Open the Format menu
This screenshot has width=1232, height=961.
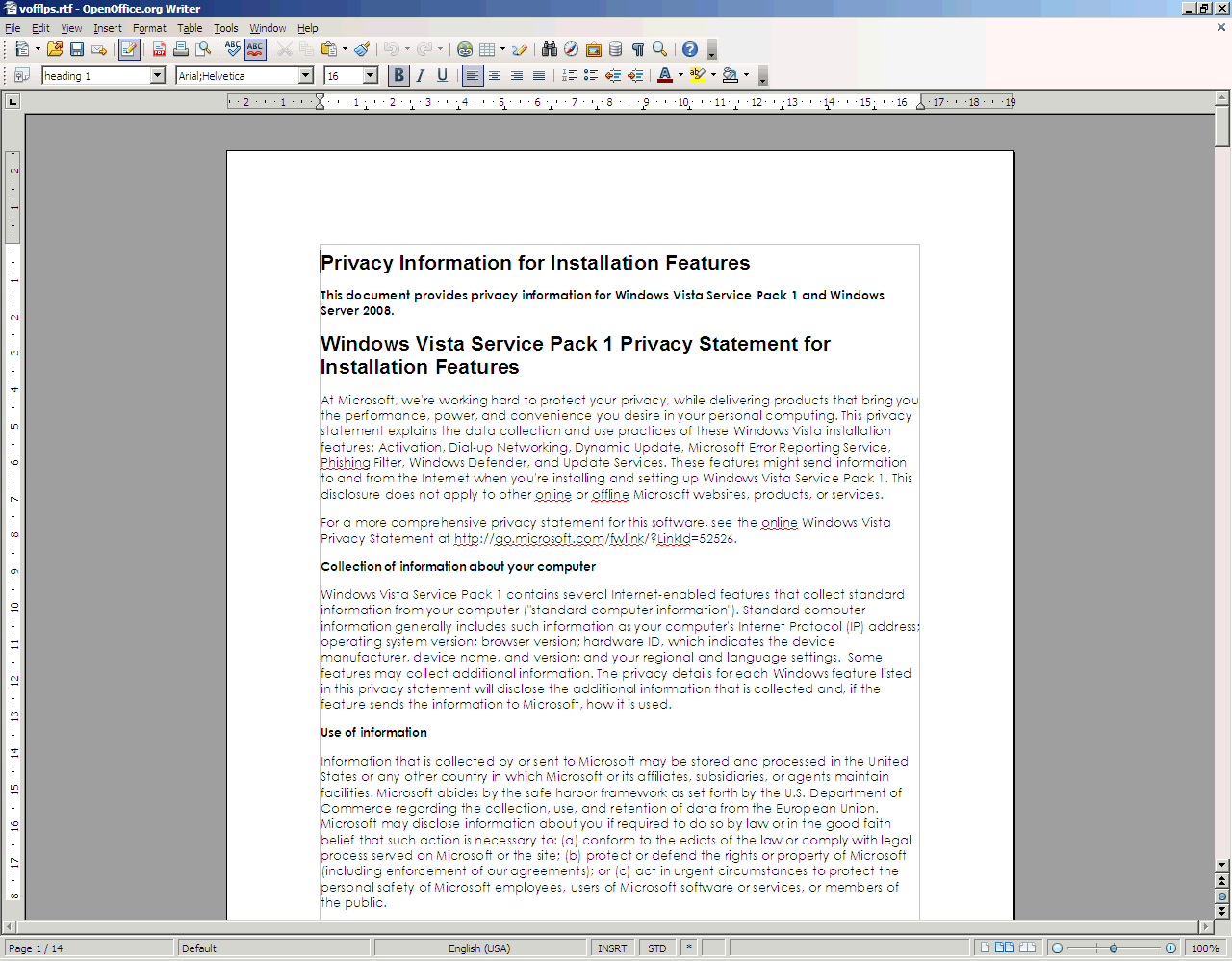(150, 28)
